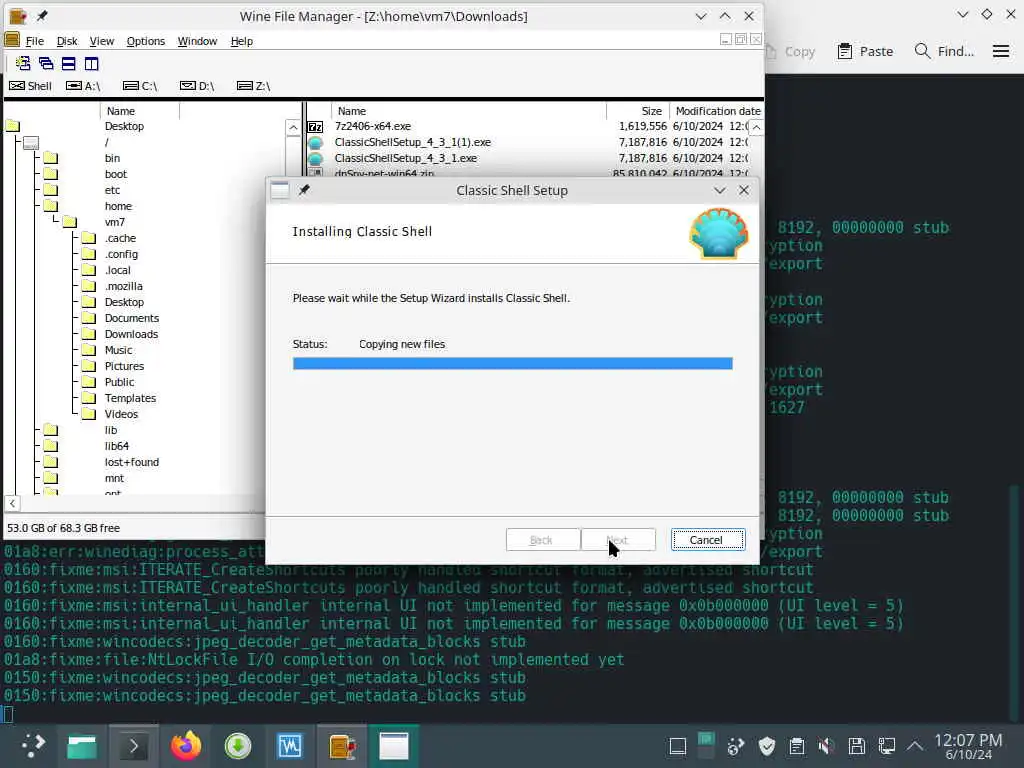The width and height of the screenshot is (1024, 768).
Task: Open the file manager from taskbar
Action: [x=82, y=746]
